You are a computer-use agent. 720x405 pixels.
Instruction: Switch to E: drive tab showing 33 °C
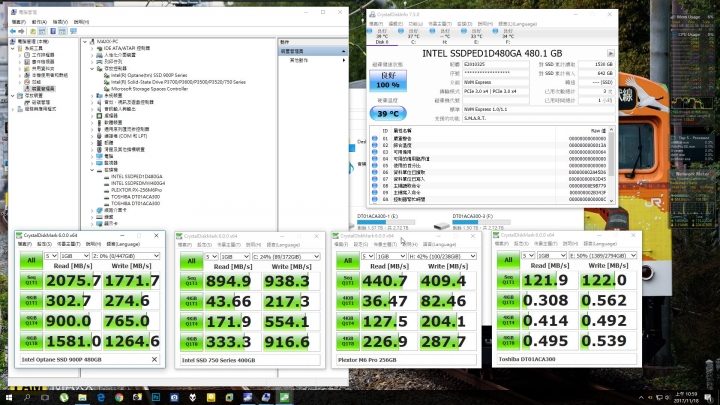point(476,36)
